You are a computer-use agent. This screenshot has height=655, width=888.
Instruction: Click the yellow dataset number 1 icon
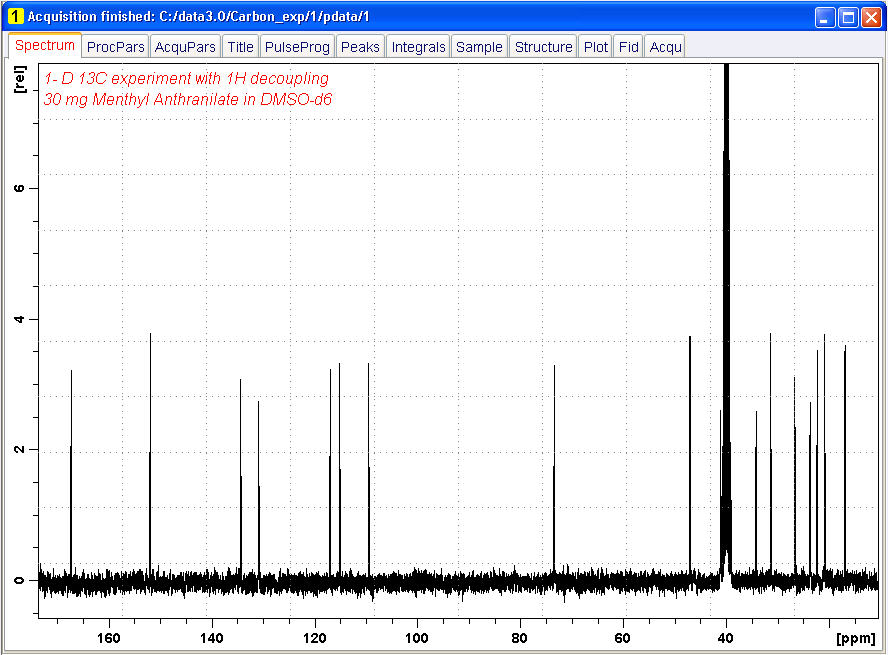16,16
